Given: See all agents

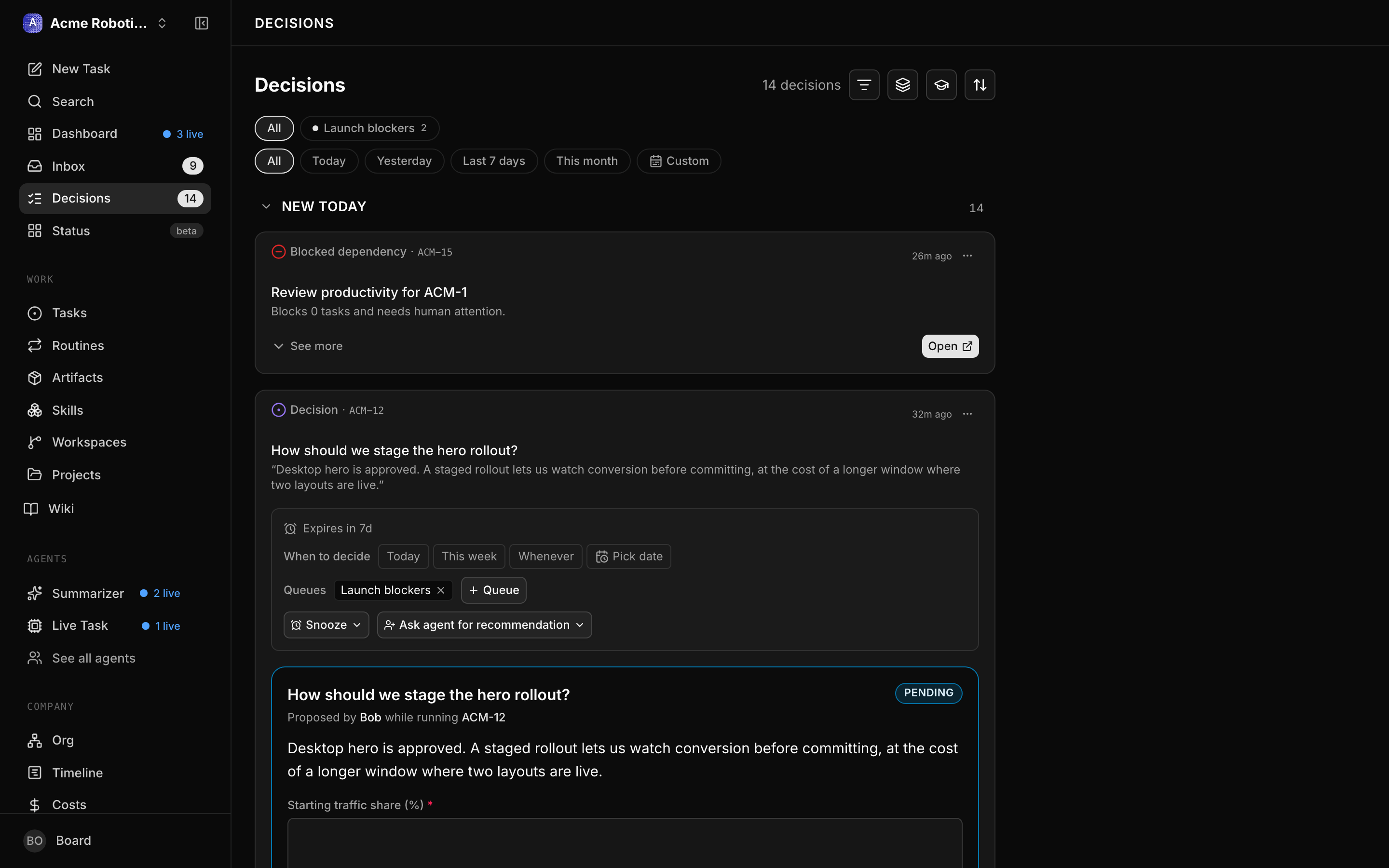Looking at the screenshot, I should pyautogui.click(x=115, y=658).
